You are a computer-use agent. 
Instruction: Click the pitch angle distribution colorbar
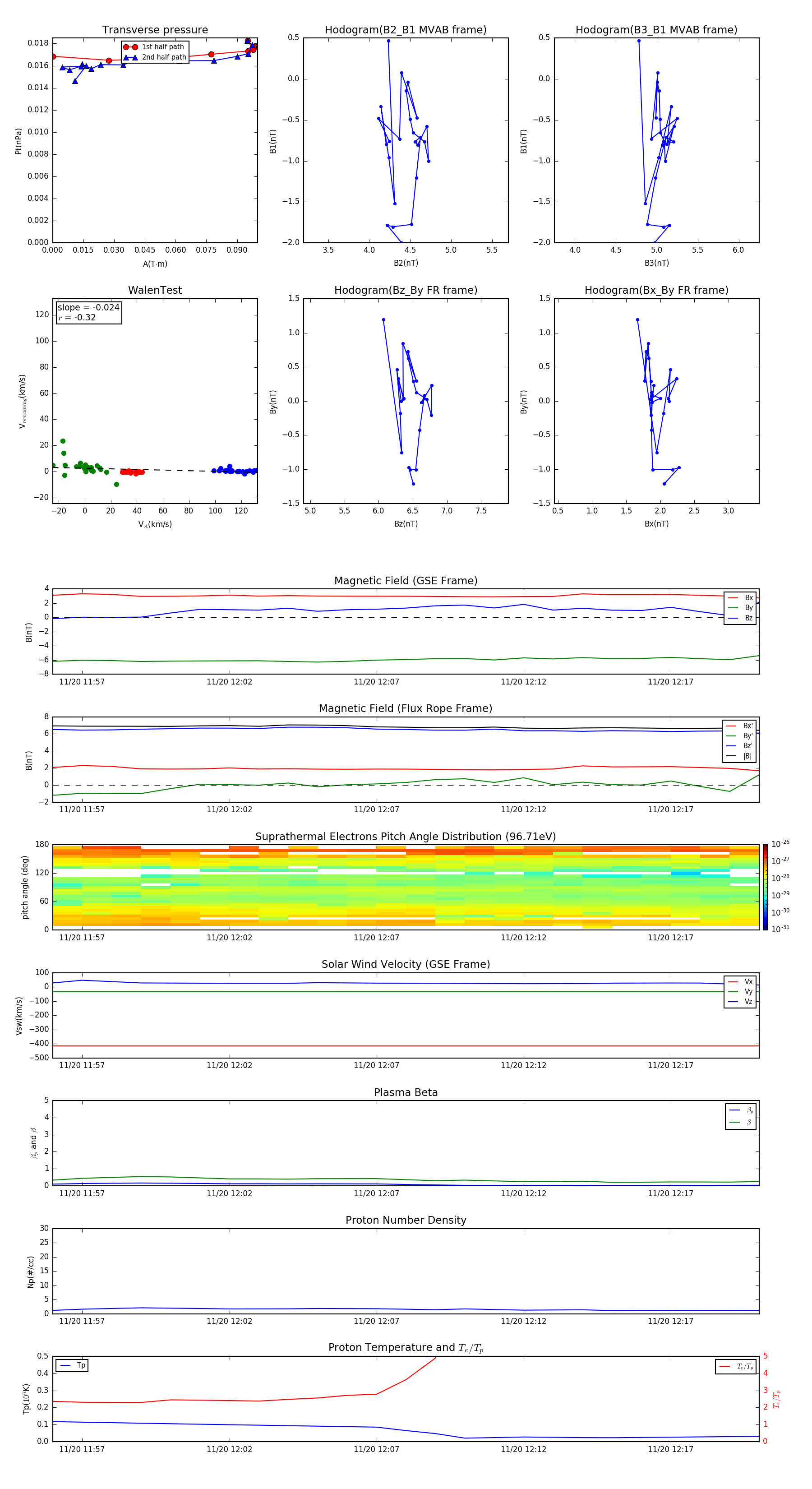click(765, 886)
